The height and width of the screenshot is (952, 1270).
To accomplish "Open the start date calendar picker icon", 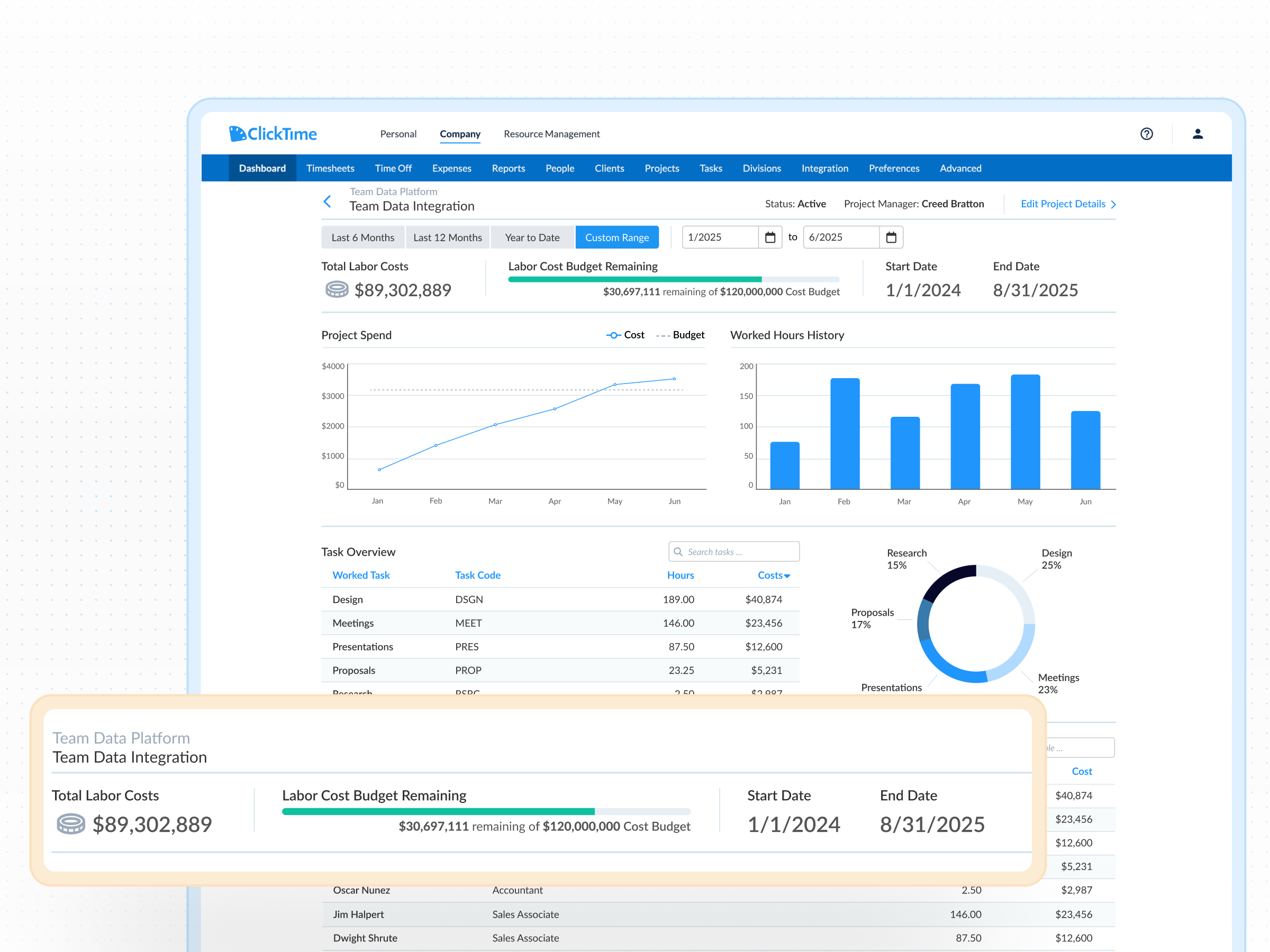I will pos(770,237).
